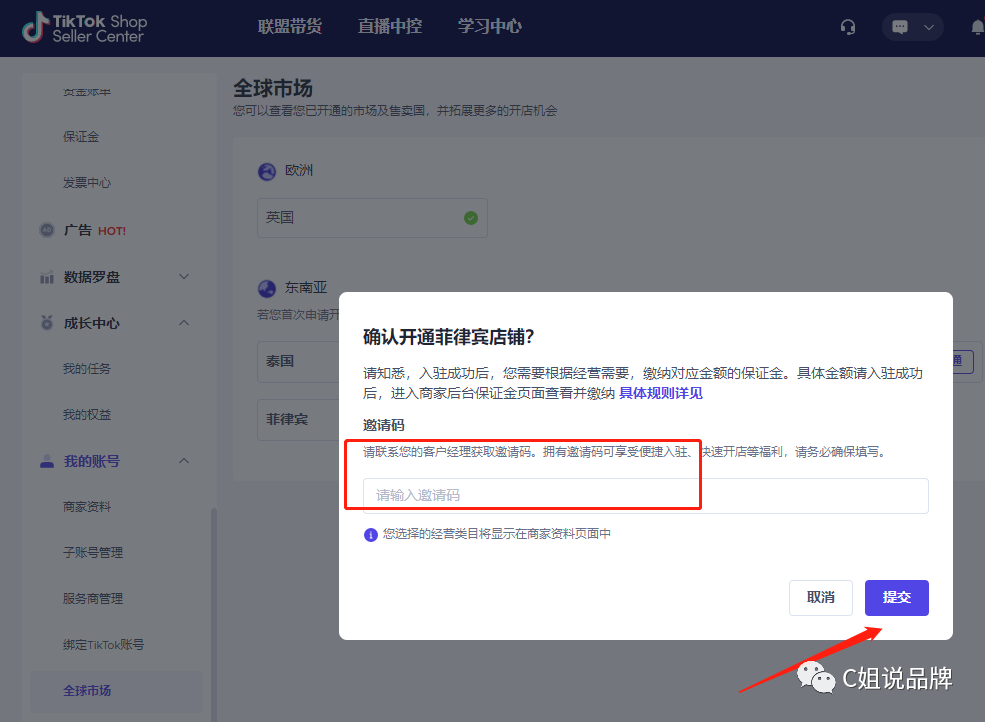The width and height of the screenshot is (985, 722).
Task: Open the chevron next to the chat icon
Action: coord(928,27)
